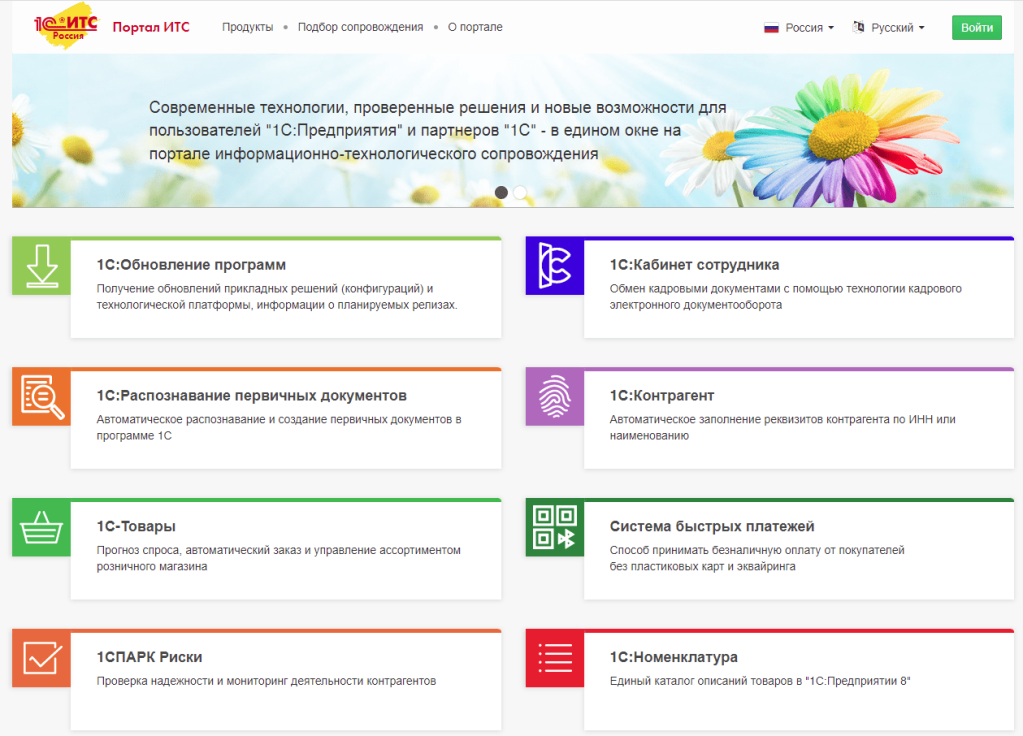Click the green shopping basket 1С-Товары icon
This screenshot has height=736, width=1023.
[x=41, y=528]
